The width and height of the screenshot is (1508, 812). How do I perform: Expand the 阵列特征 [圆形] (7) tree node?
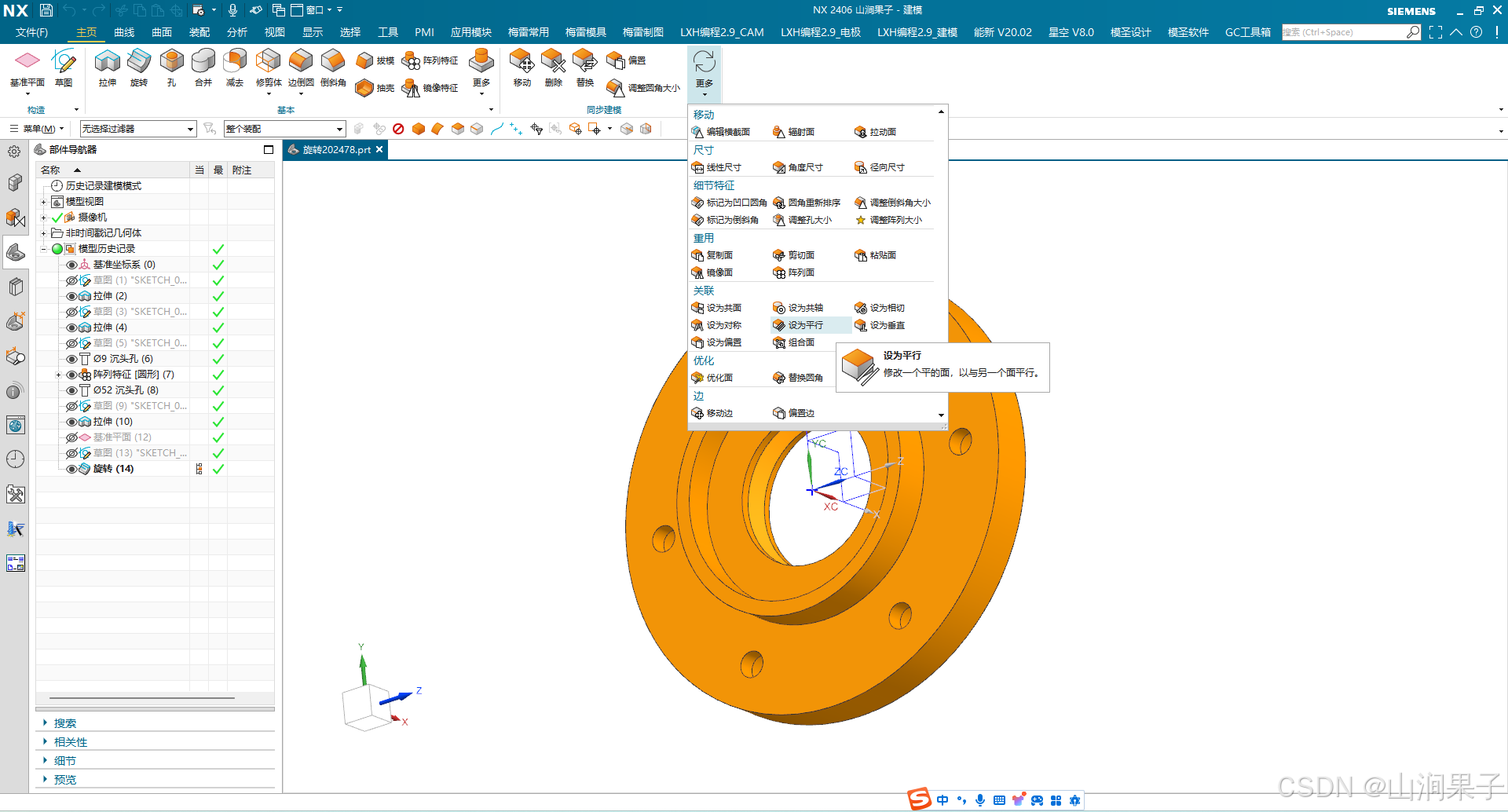pyautogui.click(x=58, y=375)
